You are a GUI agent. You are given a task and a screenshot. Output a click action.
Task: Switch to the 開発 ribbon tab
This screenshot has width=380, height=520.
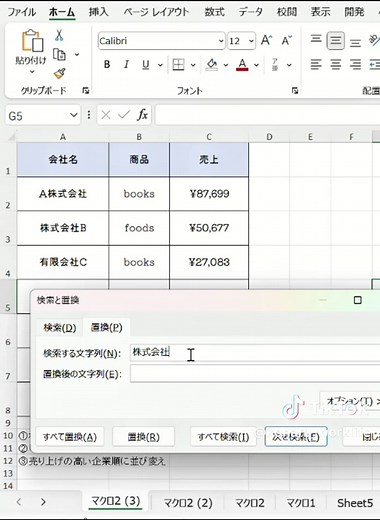tap(354, 12)
